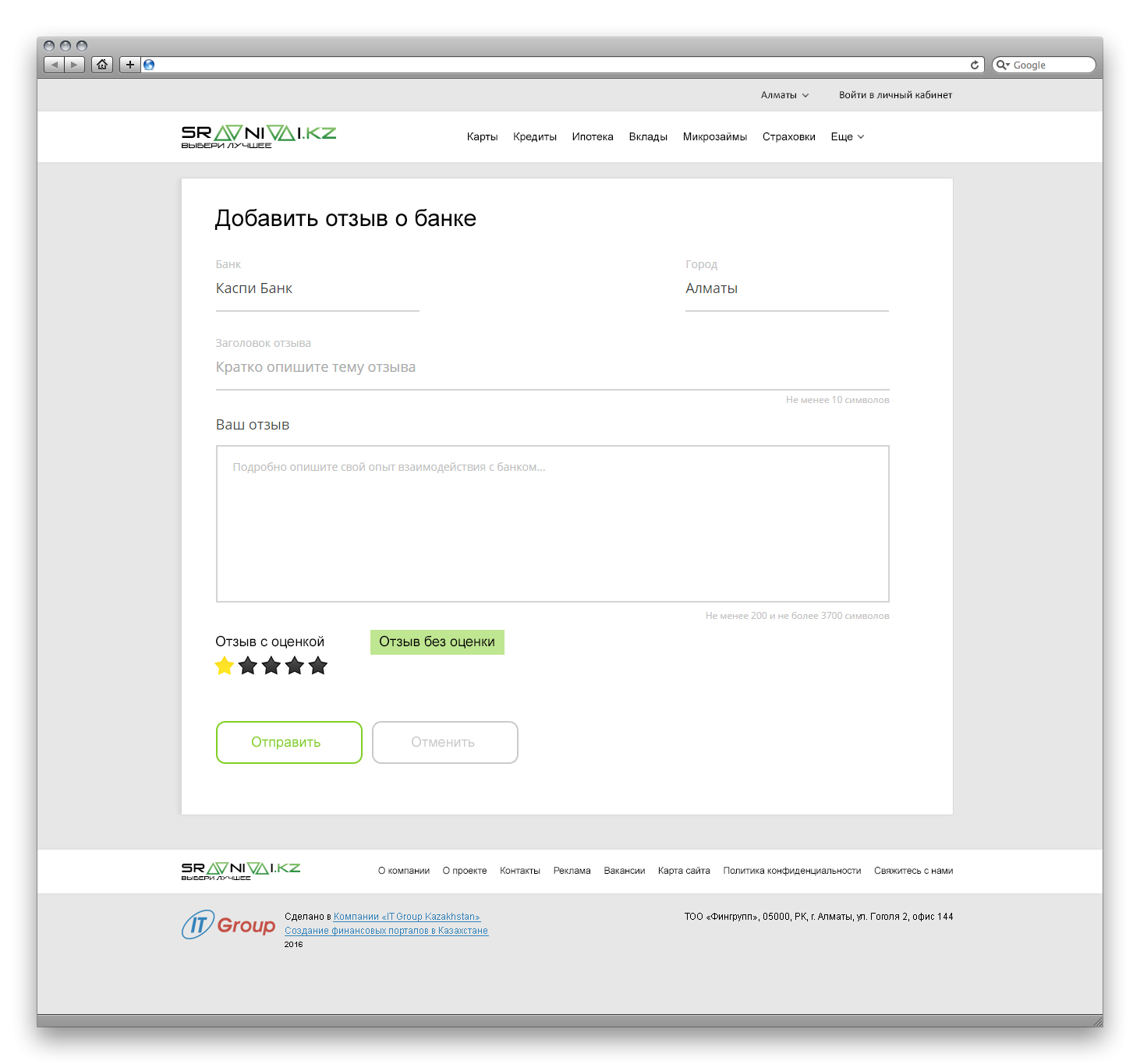Image resolution: width=1140 pixels, height=1064 pixels.
Task: Click the Отменить cancel button
Action: point(445,742)
